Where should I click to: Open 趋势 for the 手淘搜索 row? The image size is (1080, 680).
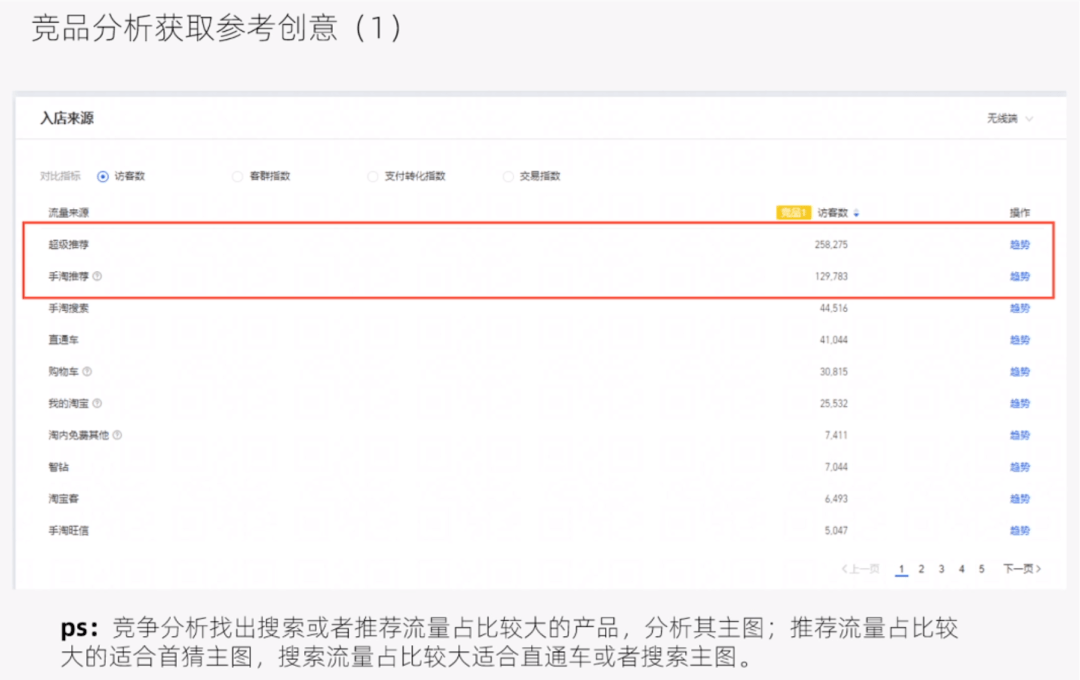click(x=1019, y=308)
